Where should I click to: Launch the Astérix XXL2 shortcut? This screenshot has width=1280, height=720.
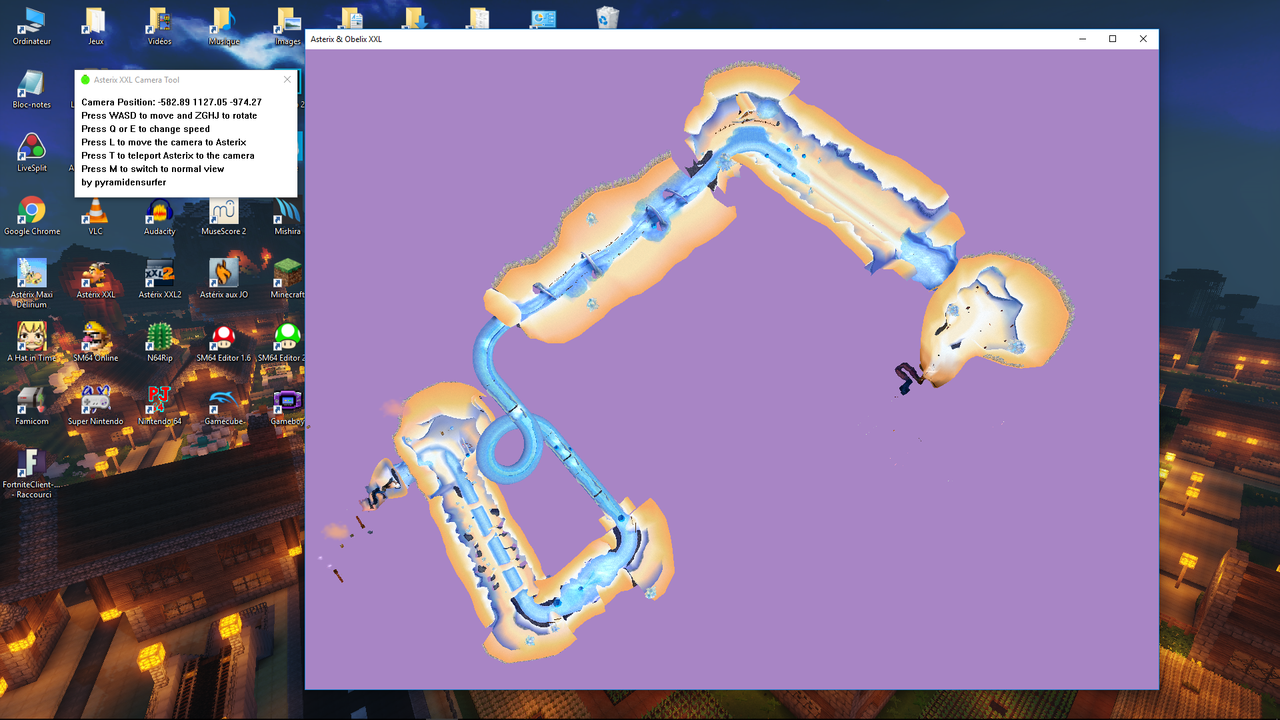159,279
